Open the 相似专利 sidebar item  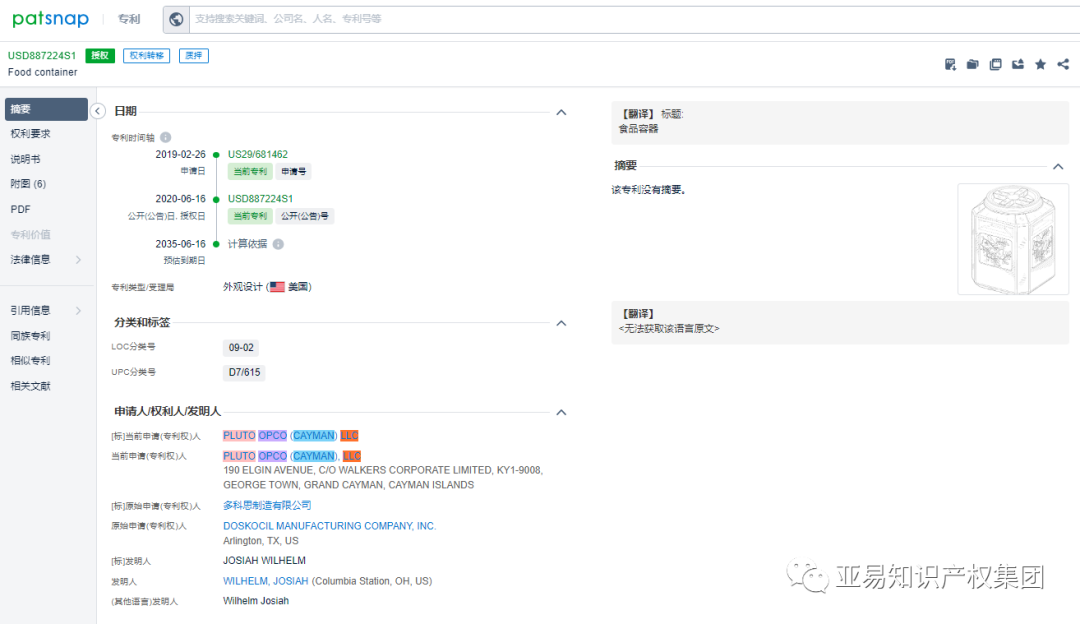pos(30,361)
